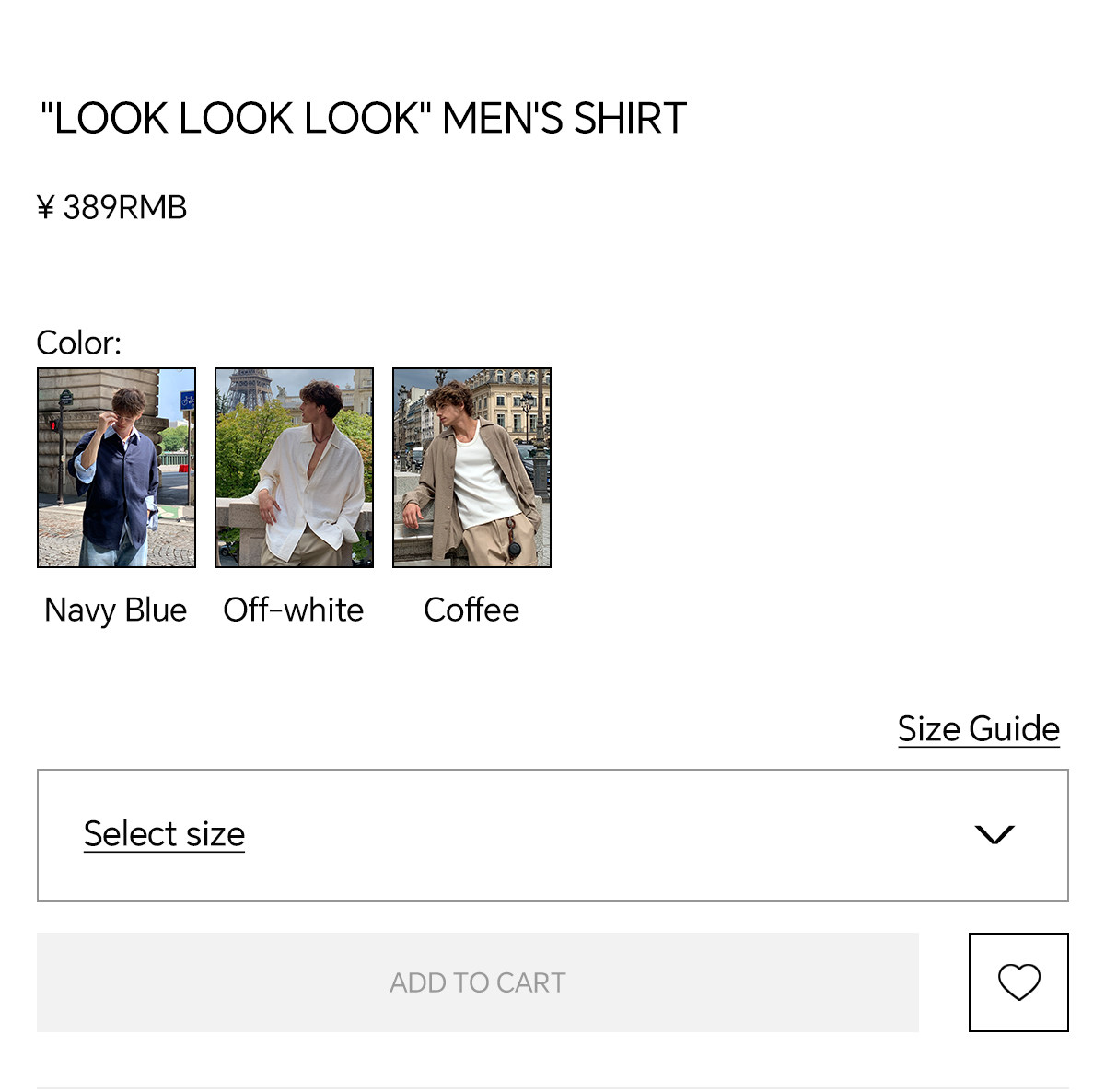Screen dimensions: 1105x1092
Task: Click the word "SHIRT" in product title
Action: [630, 119]
